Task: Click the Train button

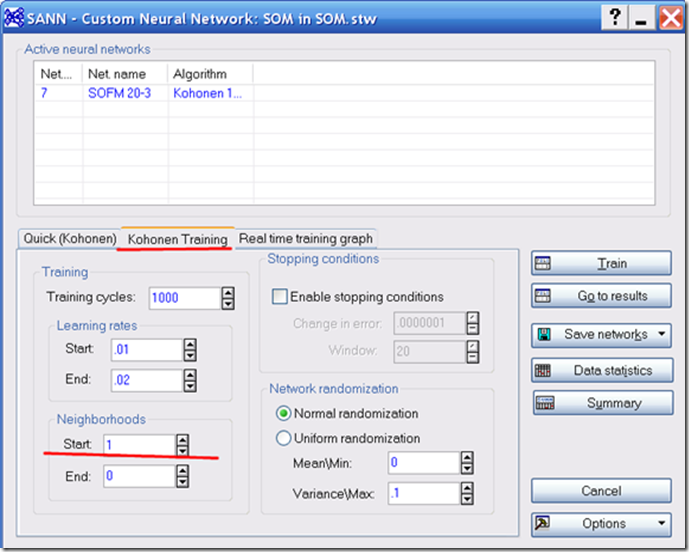Action: pos(601,263)
